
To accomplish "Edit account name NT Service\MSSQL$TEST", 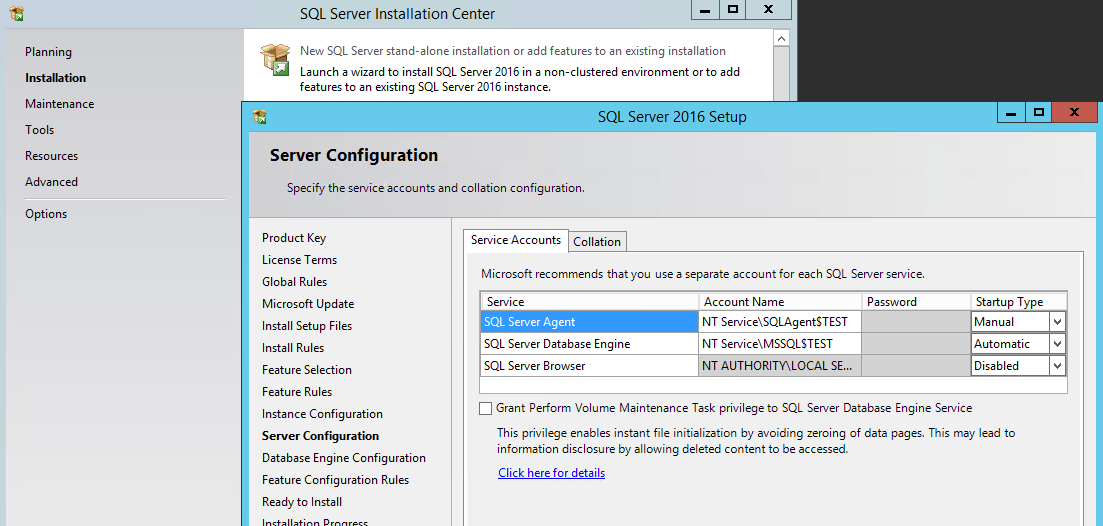I will click(780, 344).
